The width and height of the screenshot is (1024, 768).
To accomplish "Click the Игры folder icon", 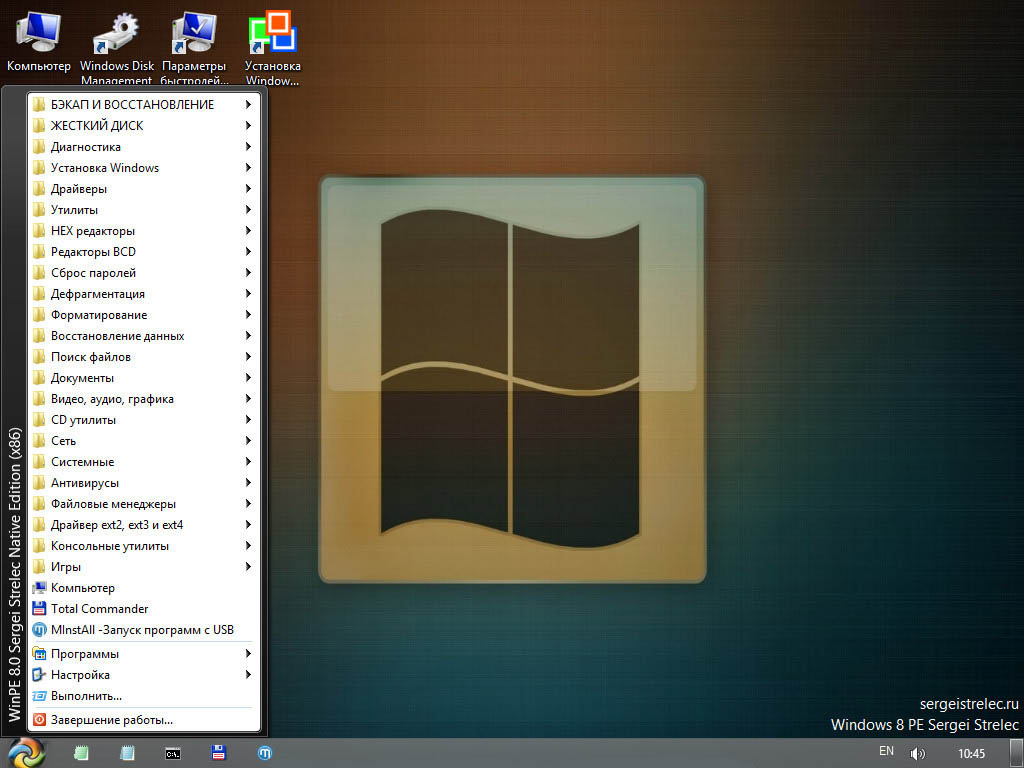I will (x=39, y=567).
